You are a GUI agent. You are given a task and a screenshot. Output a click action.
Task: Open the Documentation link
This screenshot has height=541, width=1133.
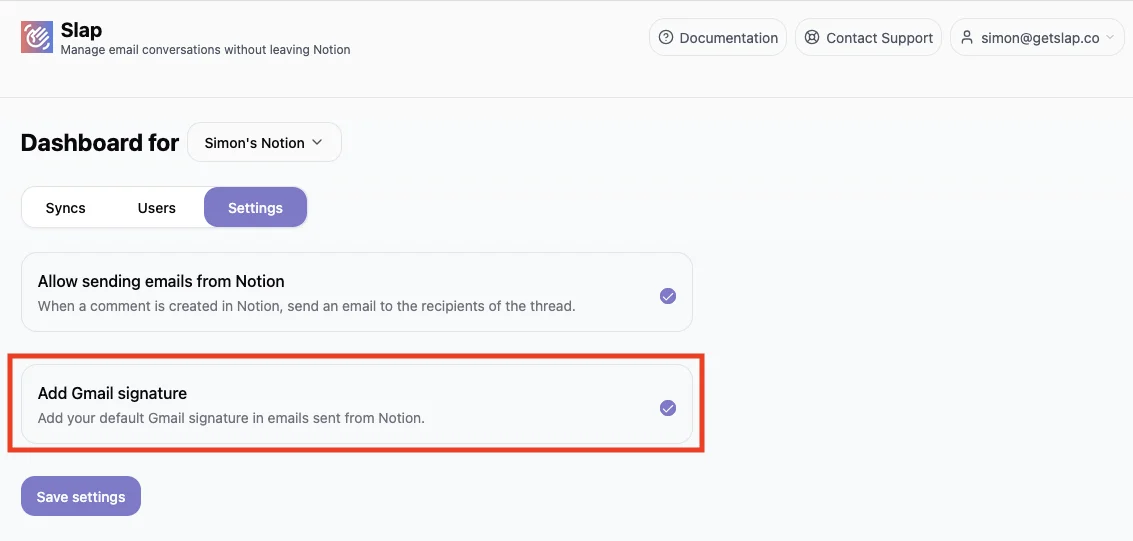[728, 38]
